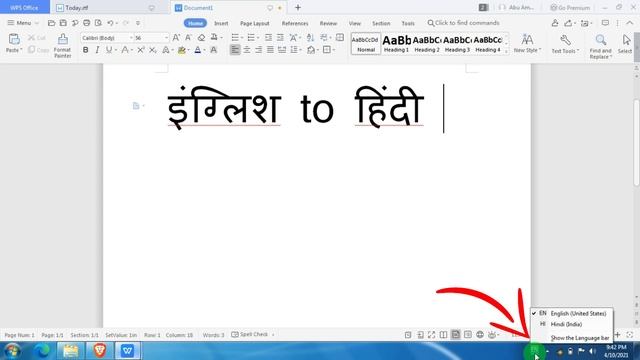This screenshot has height=360, width=640.
Task: Click the font color swatch
Action: (198, 50)
